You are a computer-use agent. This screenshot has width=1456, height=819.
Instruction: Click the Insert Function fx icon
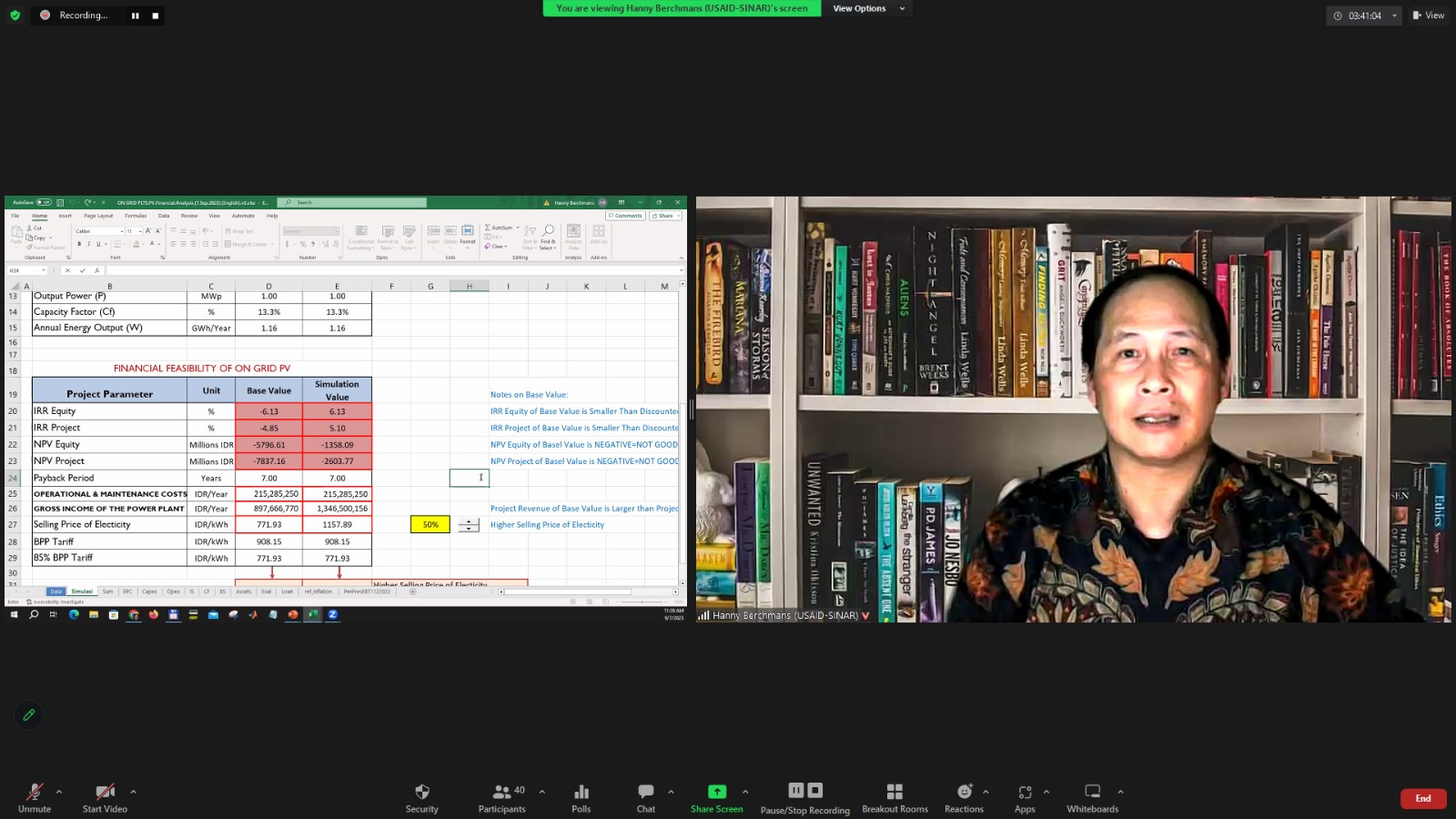pyautogui.click(x=97, y=270)
